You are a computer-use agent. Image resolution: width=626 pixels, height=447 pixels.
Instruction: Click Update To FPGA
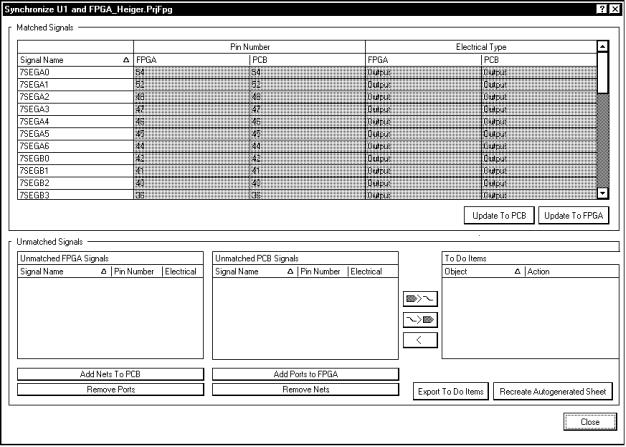[573, 216]
